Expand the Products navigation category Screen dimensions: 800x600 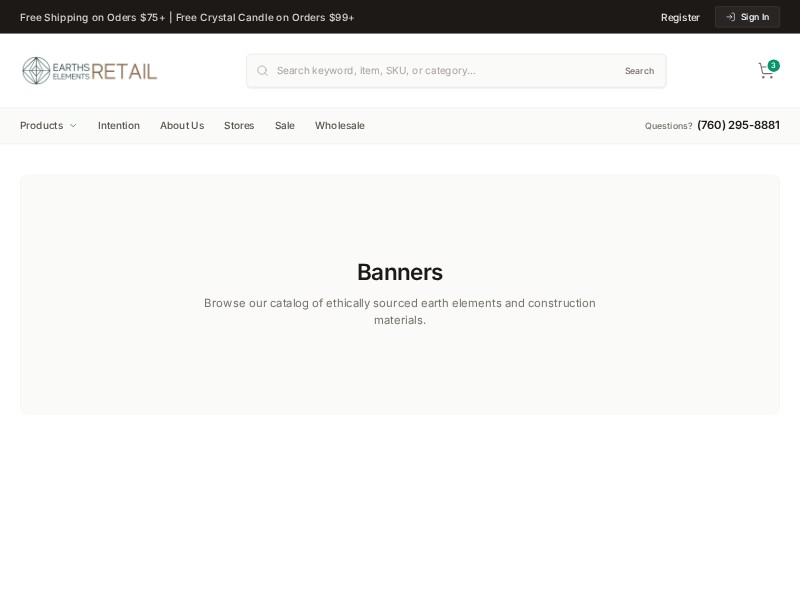pyautogui.click(x=41, y=126)
